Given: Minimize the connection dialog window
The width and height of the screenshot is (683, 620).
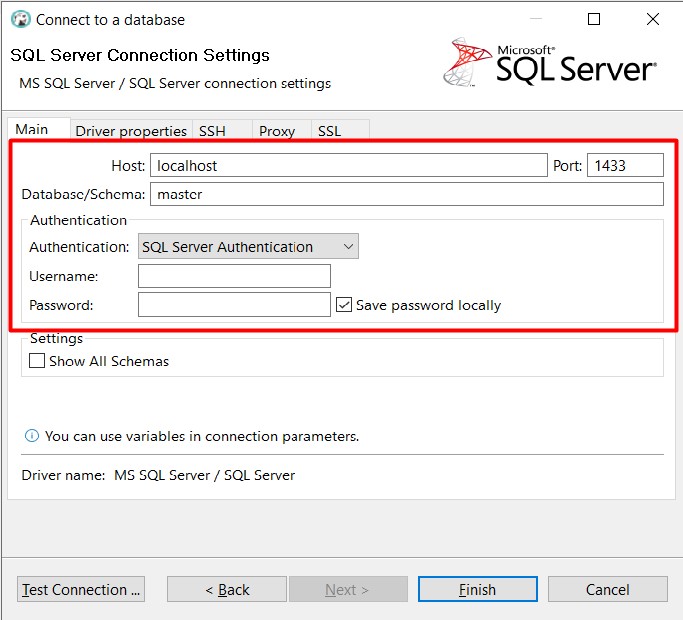Looking at the screenshot, I should pos(535,19).
